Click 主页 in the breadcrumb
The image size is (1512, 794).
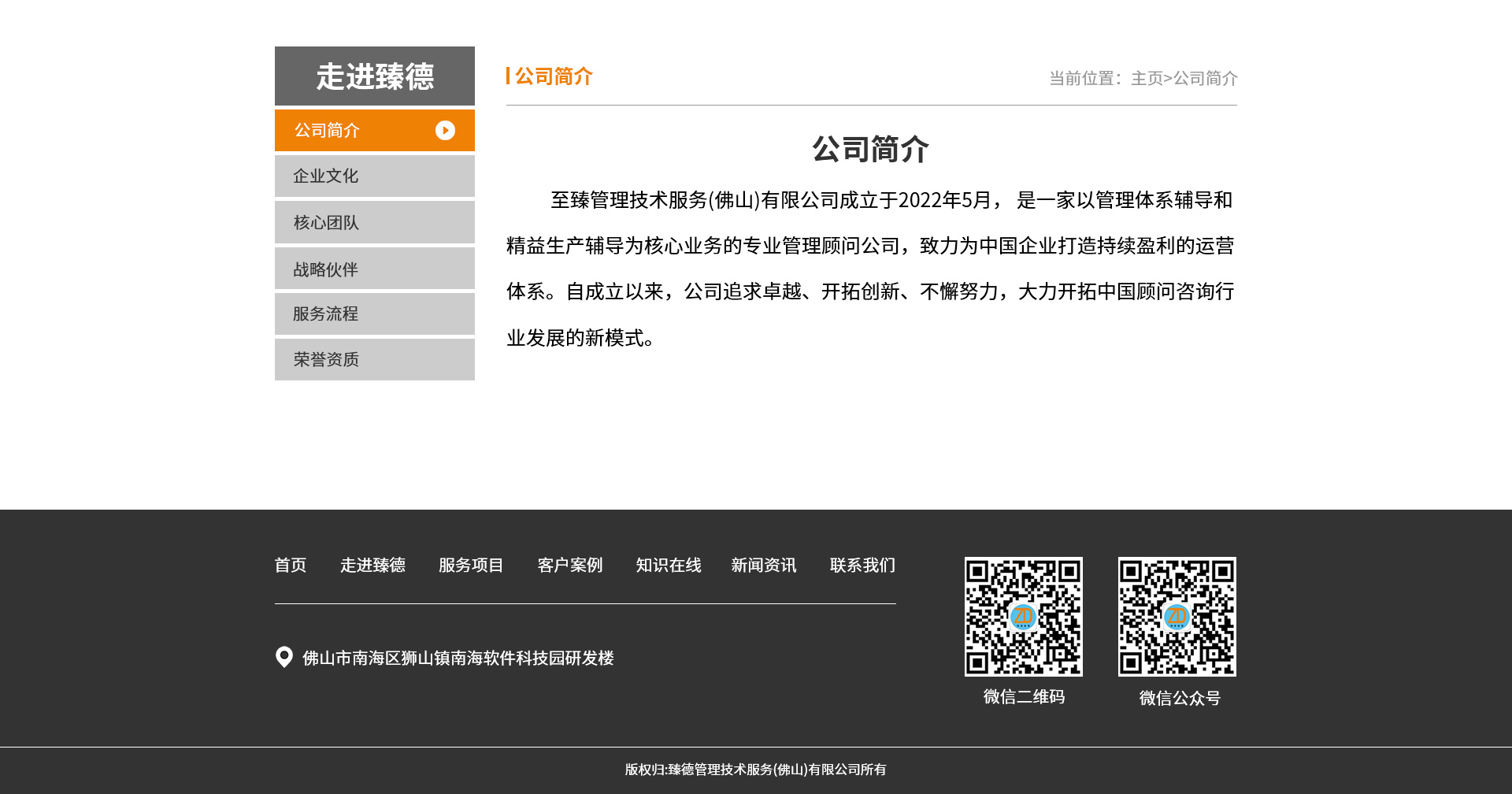coord(1146,79)
